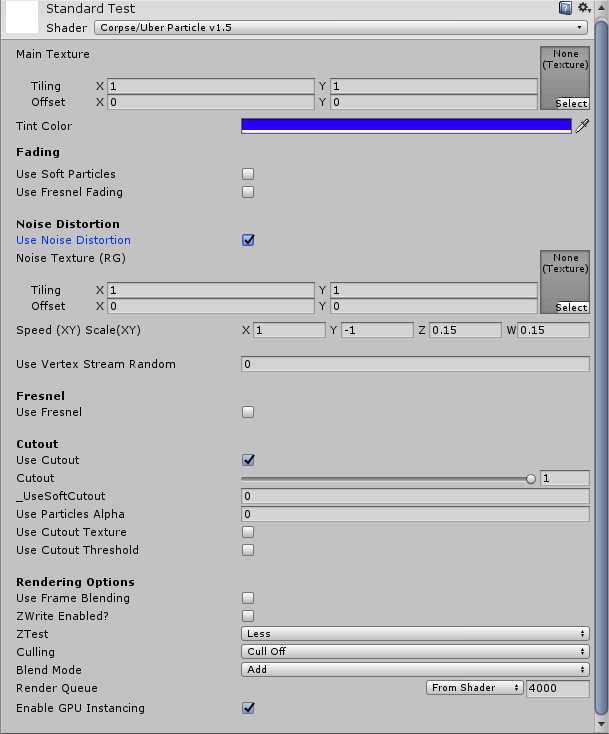Click Speed Scale Z field showing 0.15
Image resolution: width=609 pixels, height=734 pixels.
(465, 330)
